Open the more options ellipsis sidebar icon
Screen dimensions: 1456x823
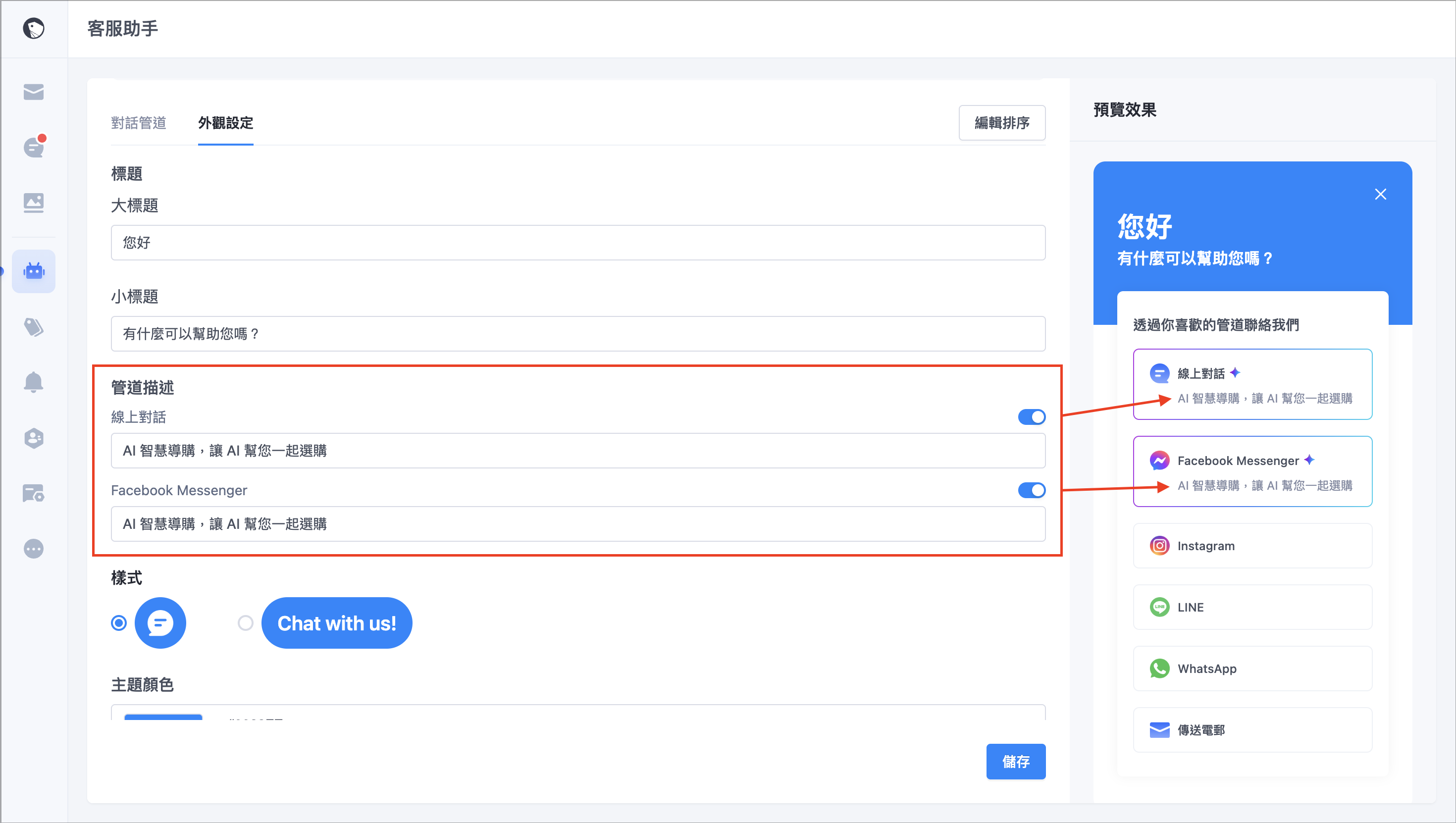click(33, 548)
